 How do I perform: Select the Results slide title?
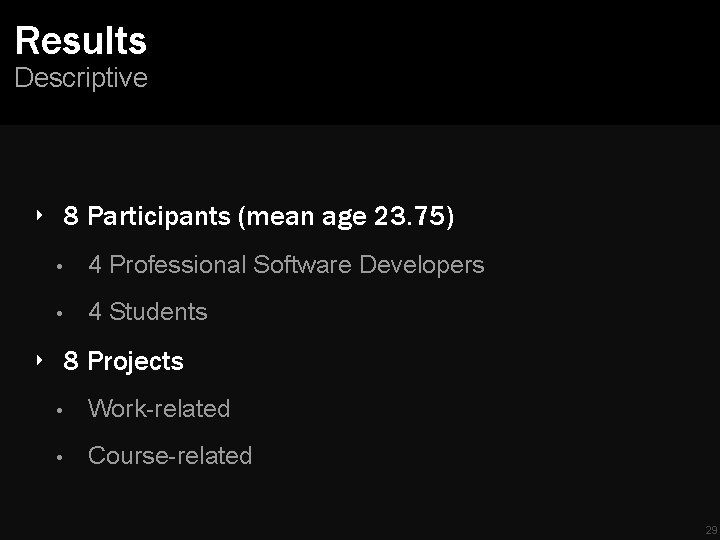coord(81,41)
